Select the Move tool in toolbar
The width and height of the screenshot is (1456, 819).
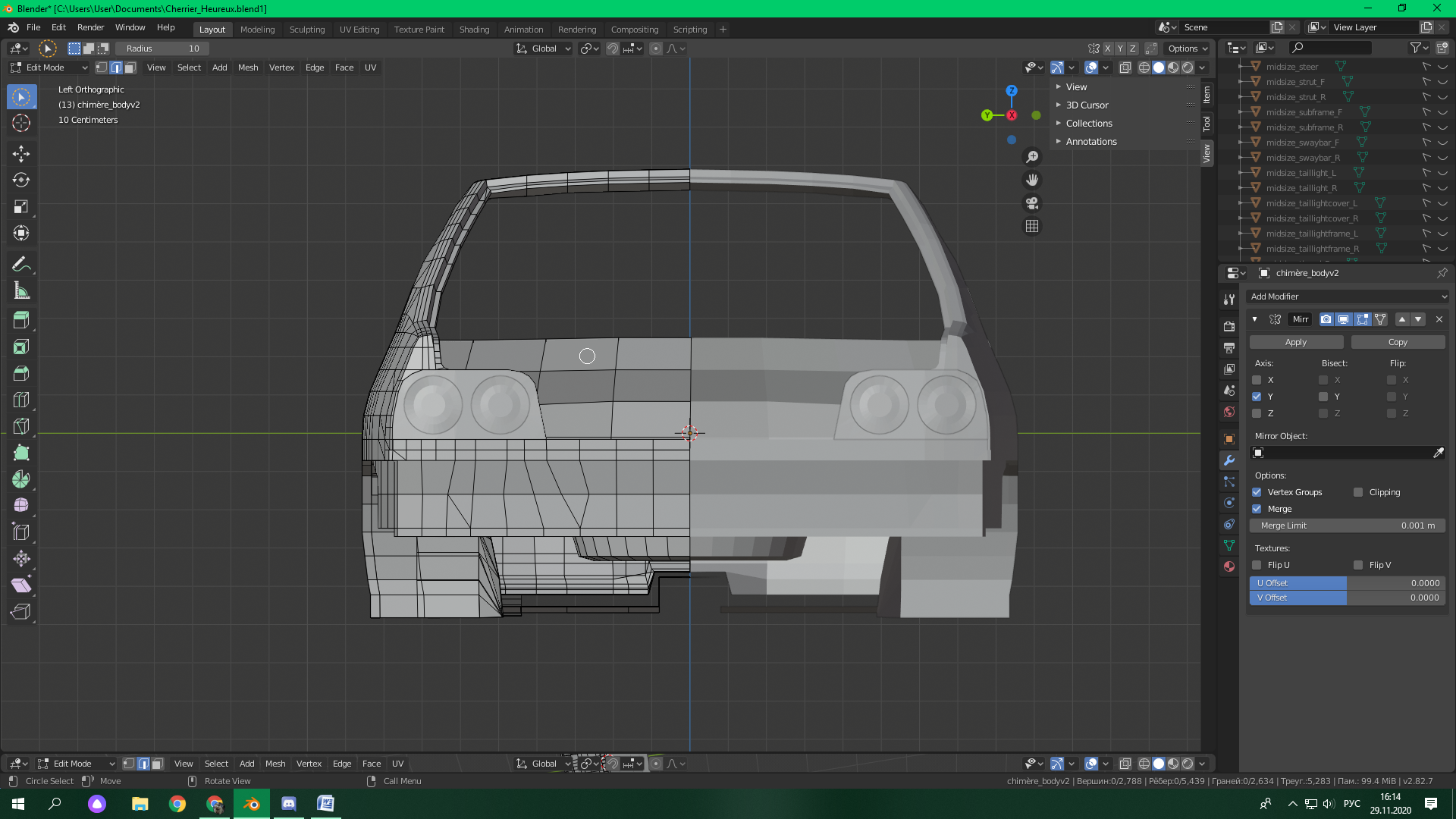(x=21, y=154)
